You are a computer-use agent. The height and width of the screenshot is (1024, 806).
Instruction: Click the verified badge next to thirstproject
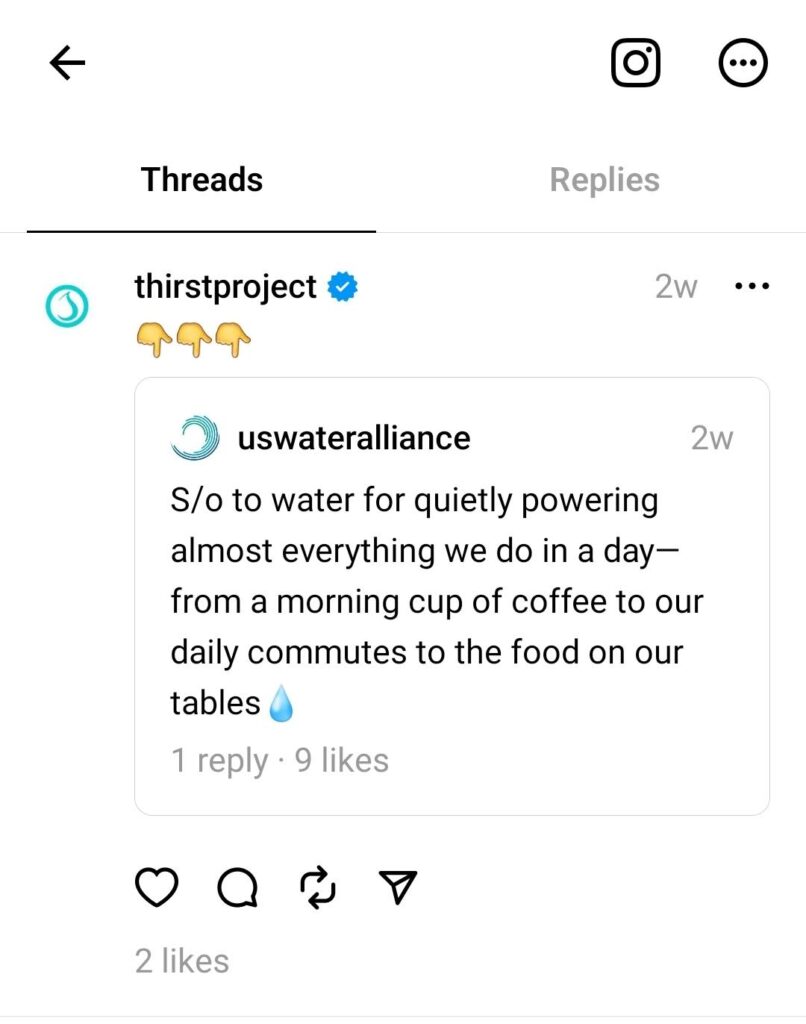coord(341,286)
